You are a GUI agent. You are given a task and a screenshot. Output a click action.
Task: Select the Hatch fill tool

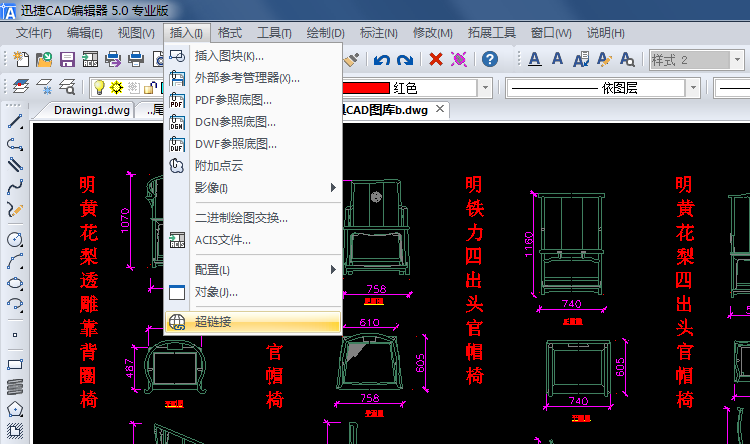pyautogui.click(x=15, y=431)
